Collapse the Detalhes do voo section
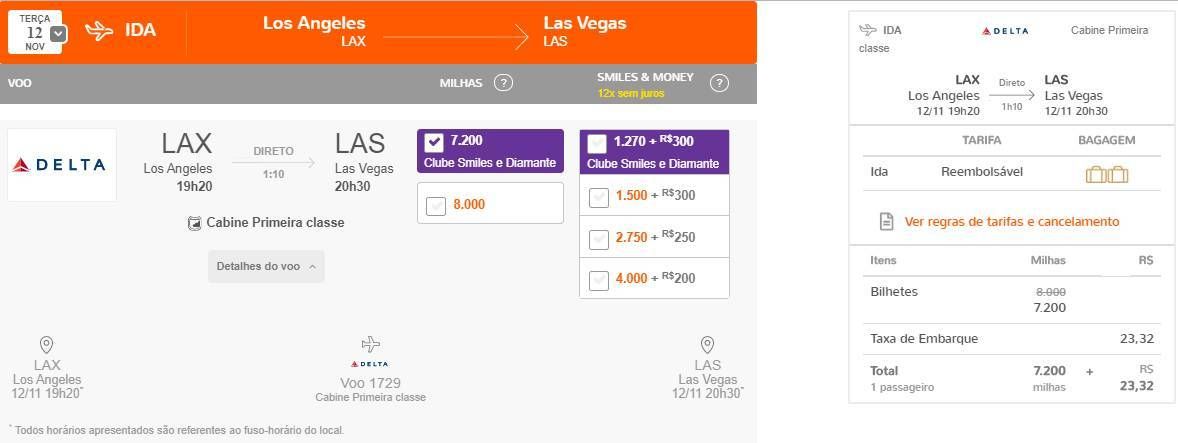This screenshot has width=1178, height=443. 266,267
